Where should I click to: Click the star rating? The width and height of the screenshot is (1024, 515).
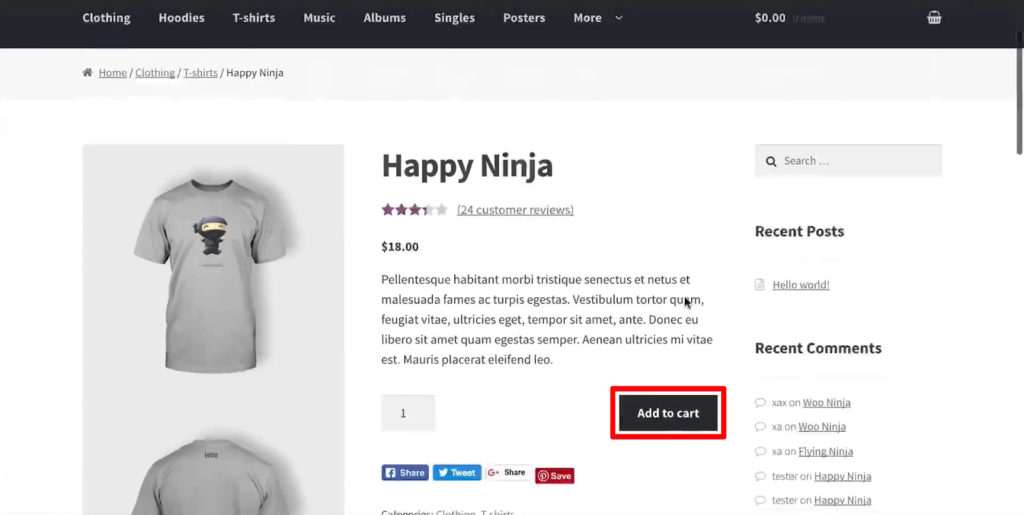414,210
